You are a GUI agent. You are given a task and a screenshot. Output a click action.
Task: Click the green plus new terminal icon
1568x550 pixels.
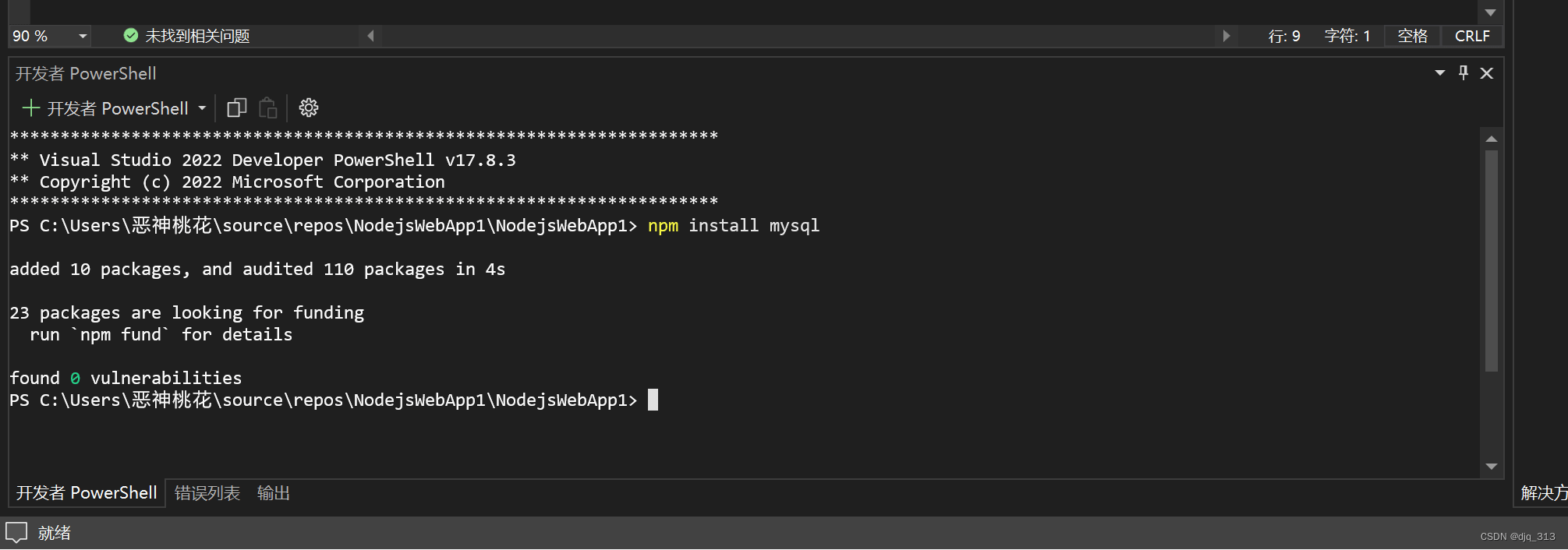point(30,108)
